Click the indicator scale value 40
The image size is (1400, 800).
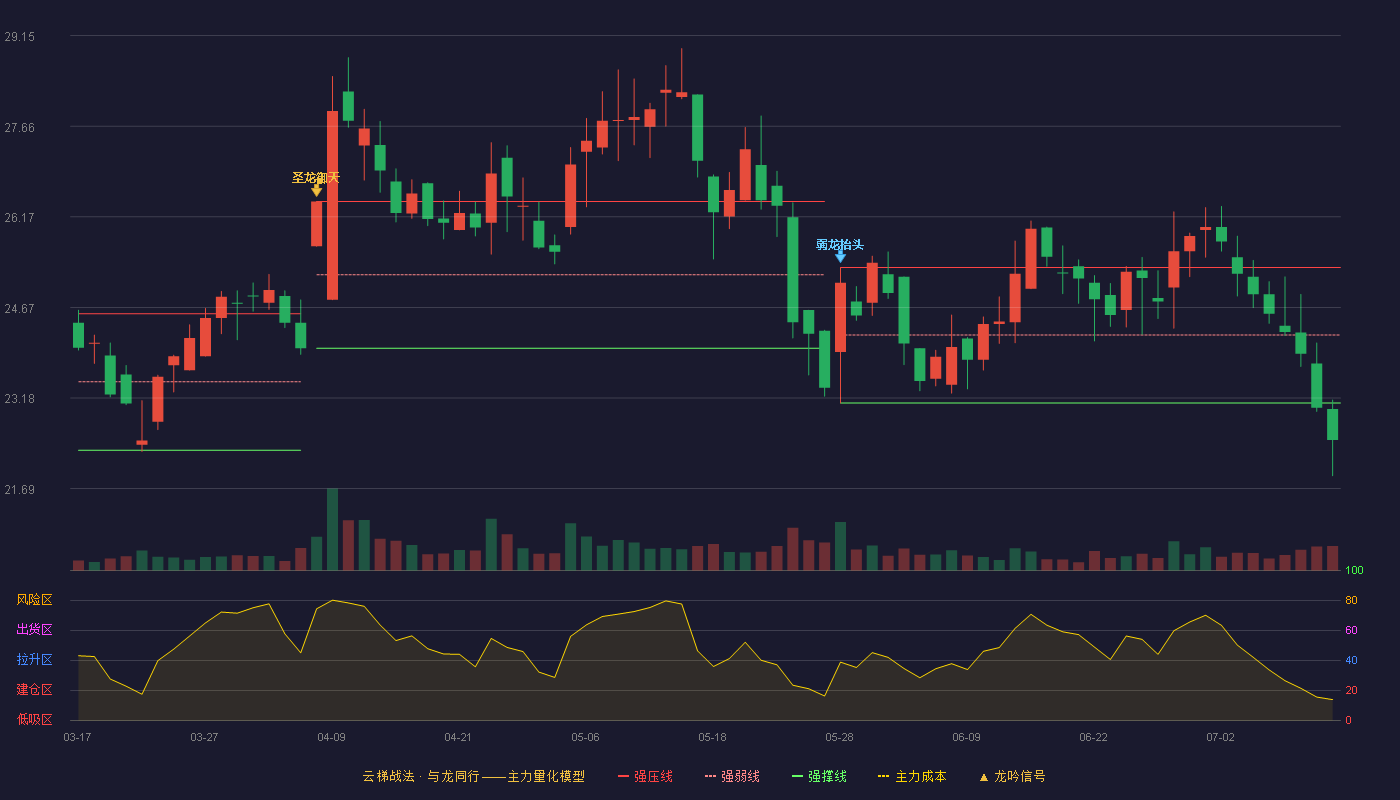(1351, 660)
